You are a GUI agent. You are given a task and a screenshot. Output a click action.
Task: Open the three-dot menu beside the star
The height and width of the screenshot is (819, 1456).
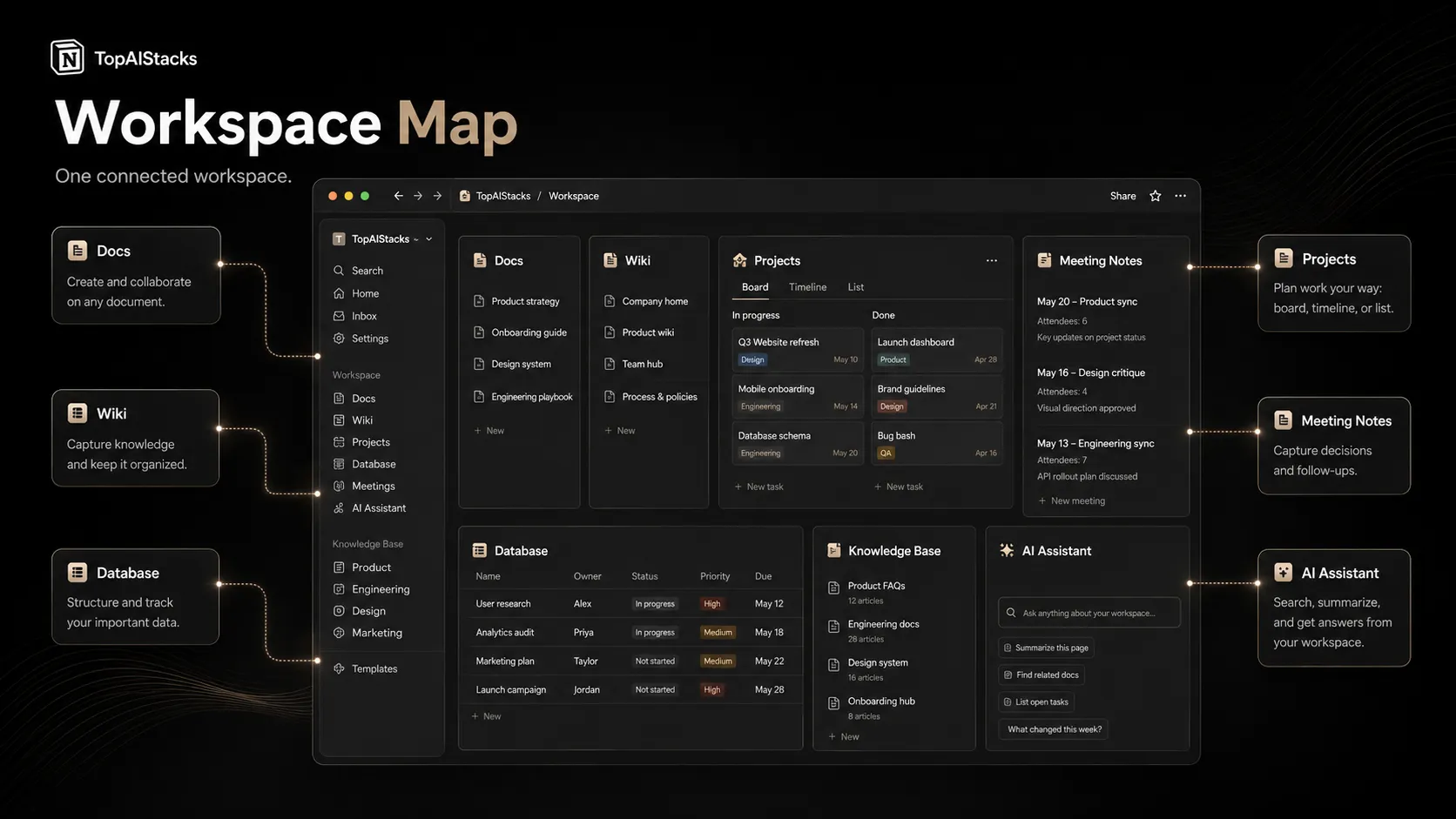point(1180,196)
